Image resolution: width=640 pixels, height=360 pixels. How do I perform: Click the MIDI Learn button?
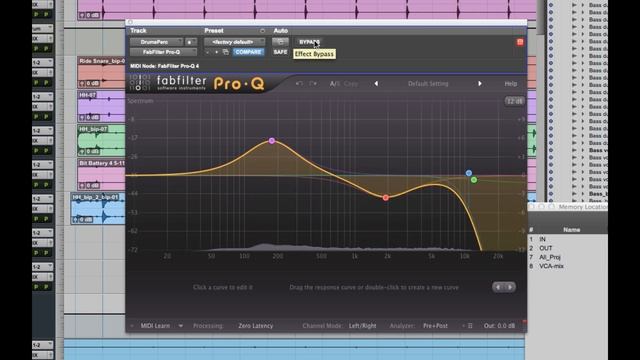(x=156, y=326)
